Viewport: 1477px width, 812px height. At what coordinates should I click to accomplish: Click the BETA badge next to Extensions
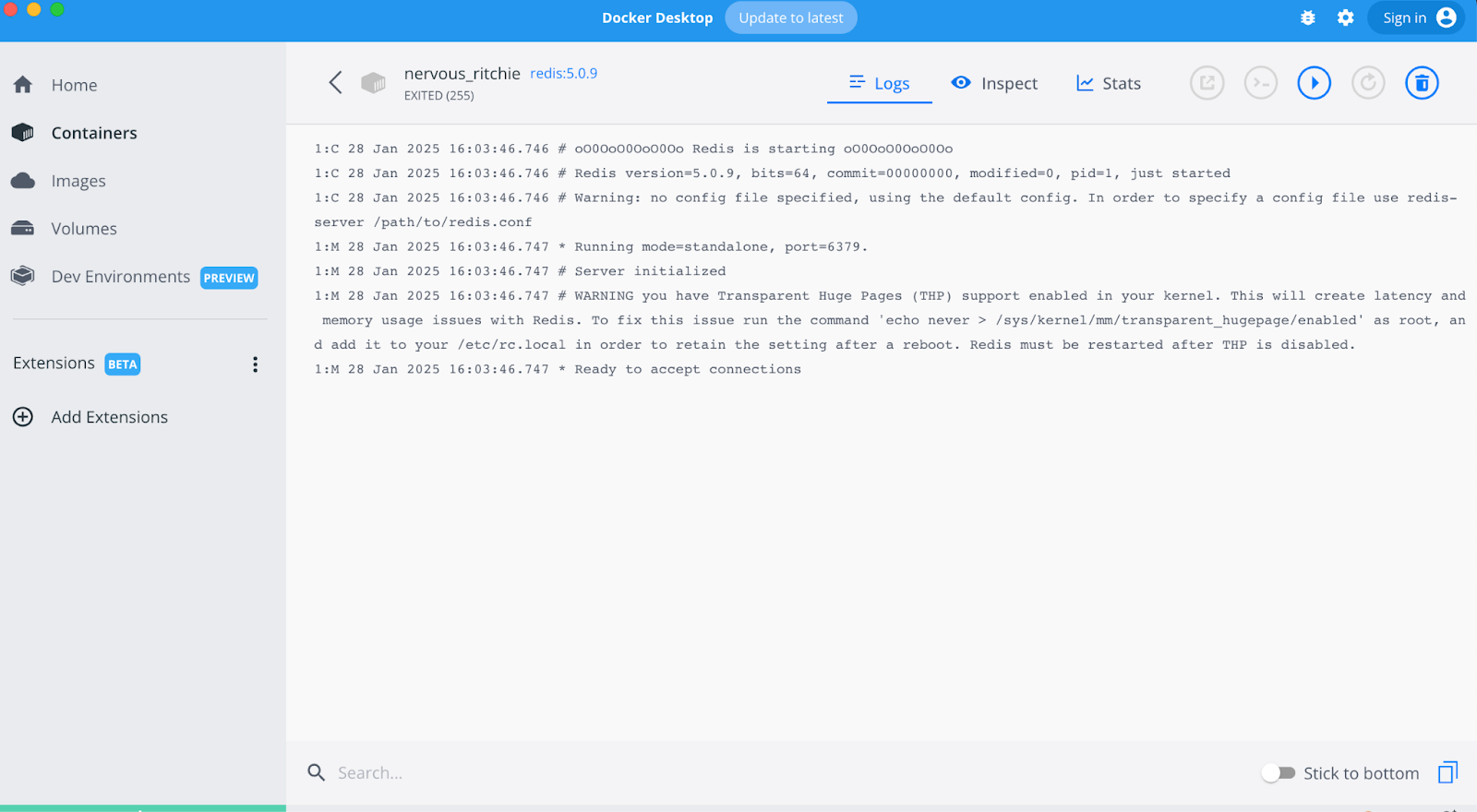point(122,364)
